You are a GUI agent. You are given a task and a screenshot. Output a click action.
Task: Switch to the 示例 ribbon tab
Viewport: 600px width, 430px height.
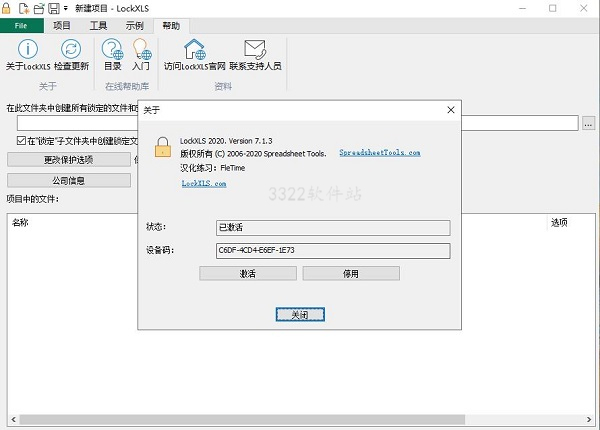click(x=134, y=26)
